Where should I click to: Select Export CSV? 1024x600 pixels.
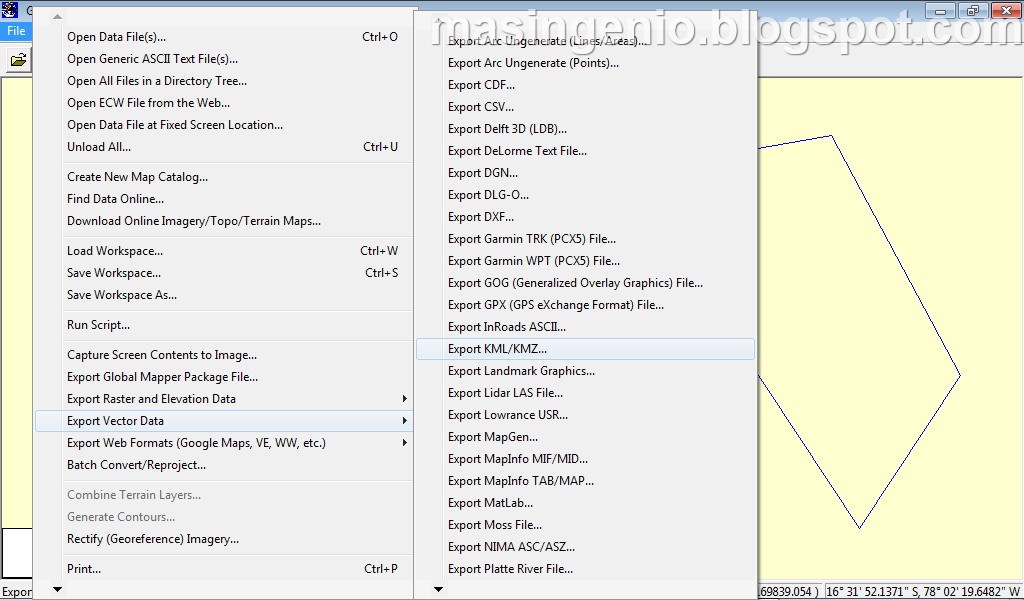478,106
